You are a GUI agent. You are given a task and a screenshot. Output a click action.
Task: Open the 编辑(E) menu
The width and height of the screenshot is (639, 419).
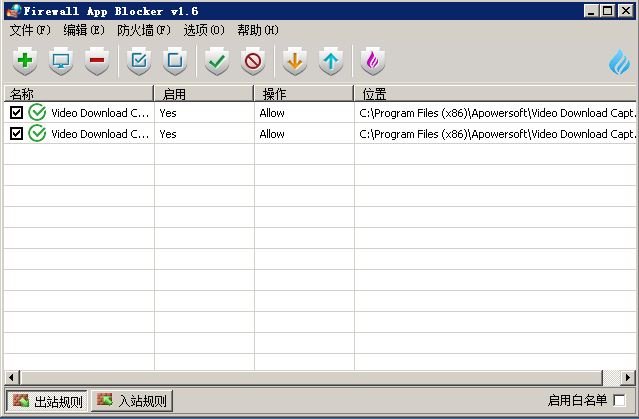tap(84, 30)
